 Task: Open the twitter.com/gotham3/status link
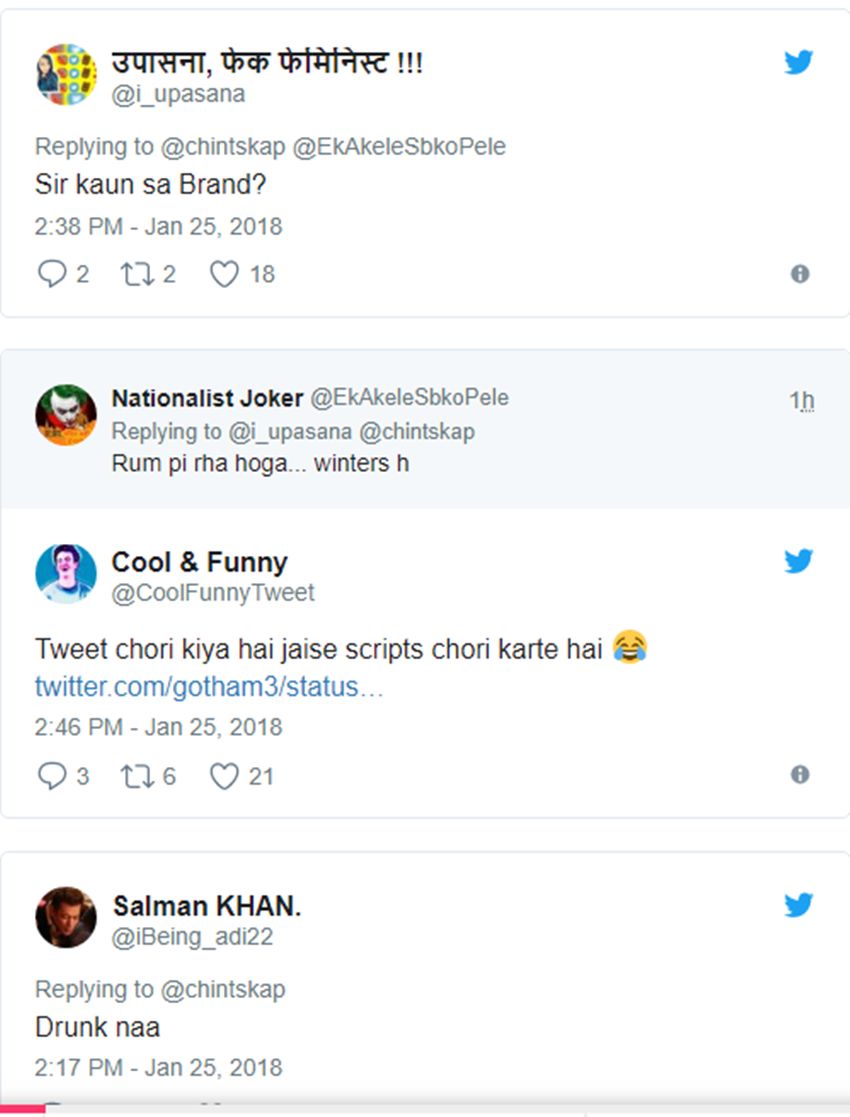pos(209,688)
